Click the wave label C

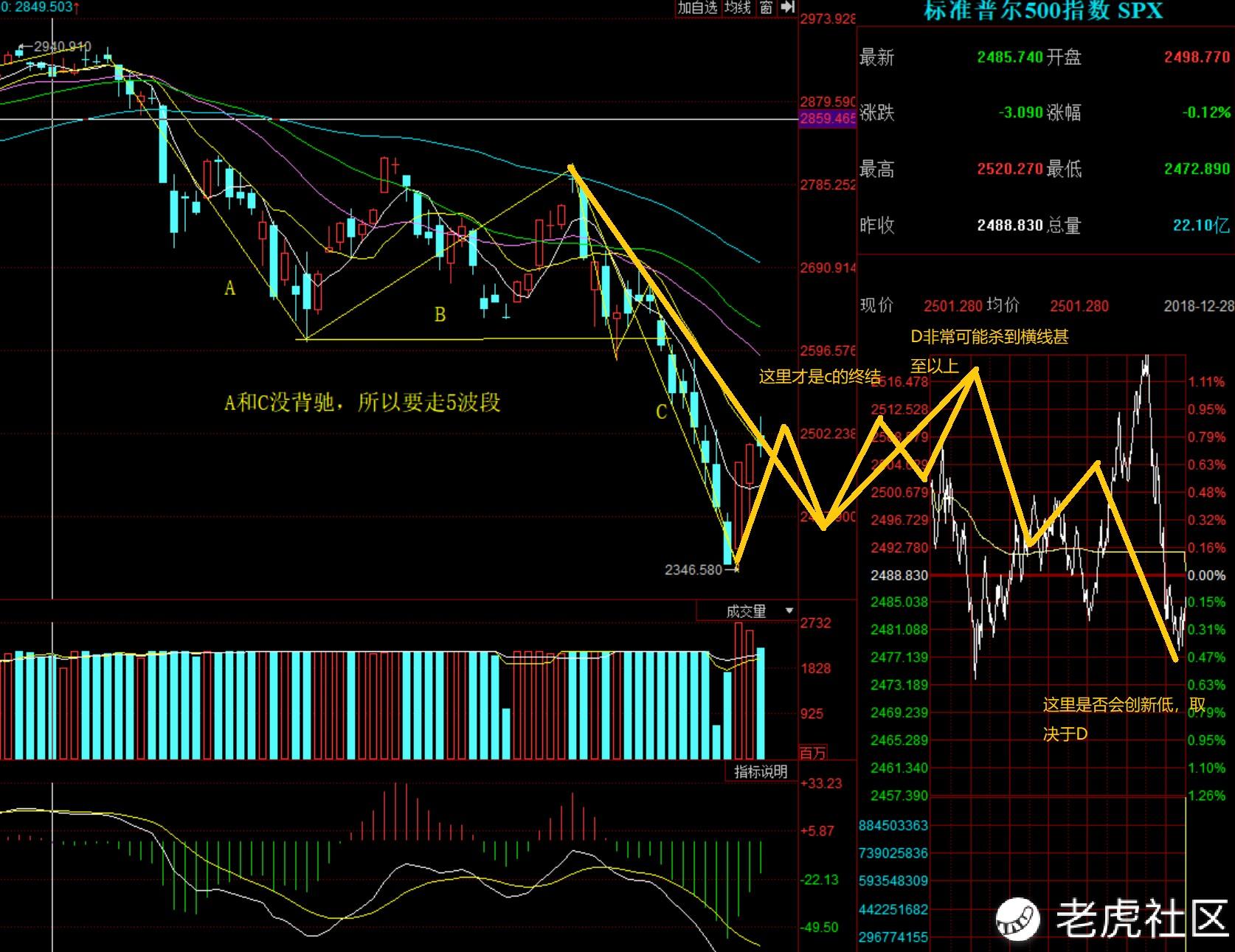[x=662, y=411]
